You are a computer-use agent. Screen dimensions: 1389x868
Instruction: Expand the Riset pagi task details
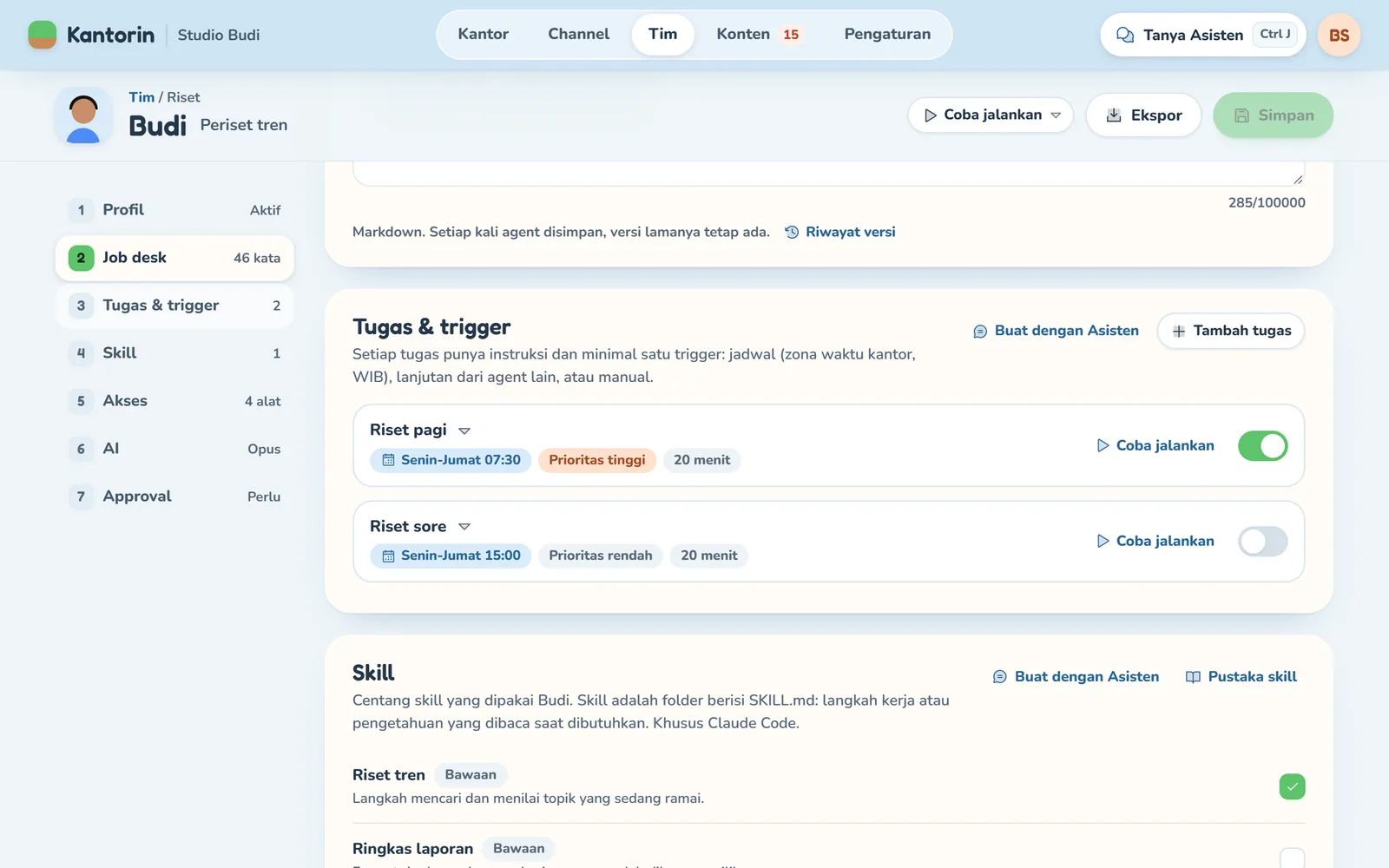464,431
